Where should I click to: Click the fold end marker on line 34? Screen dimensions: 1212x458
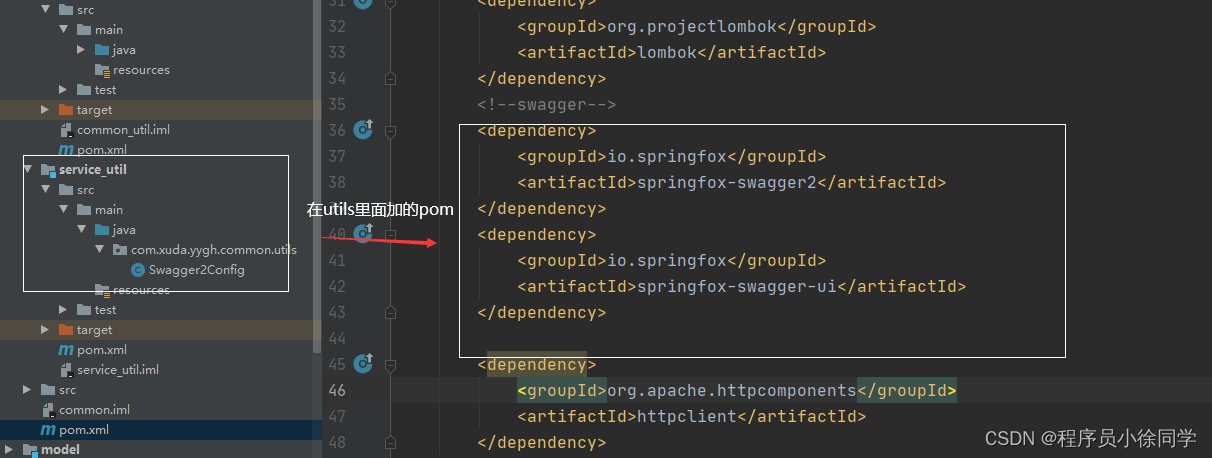391,78
